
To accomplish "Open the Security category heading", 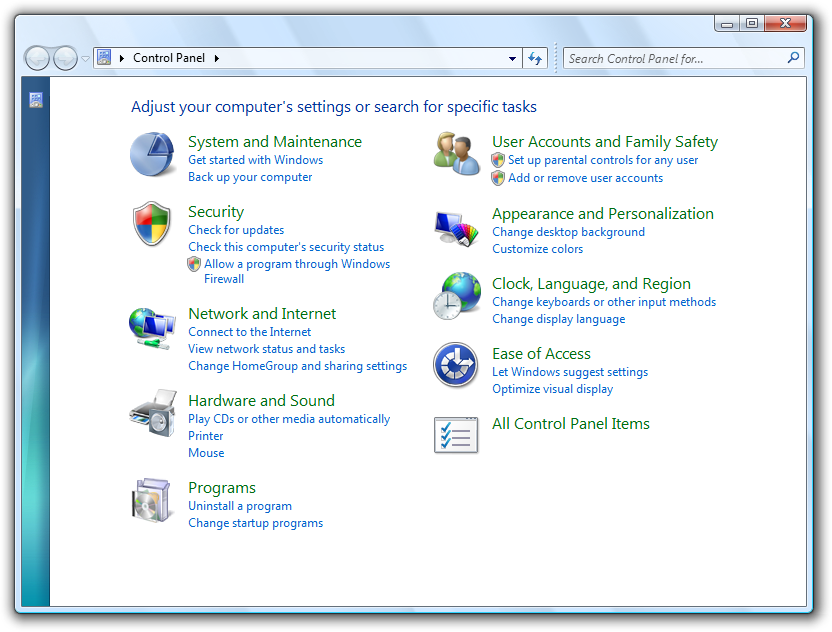I will pos(216,212).
